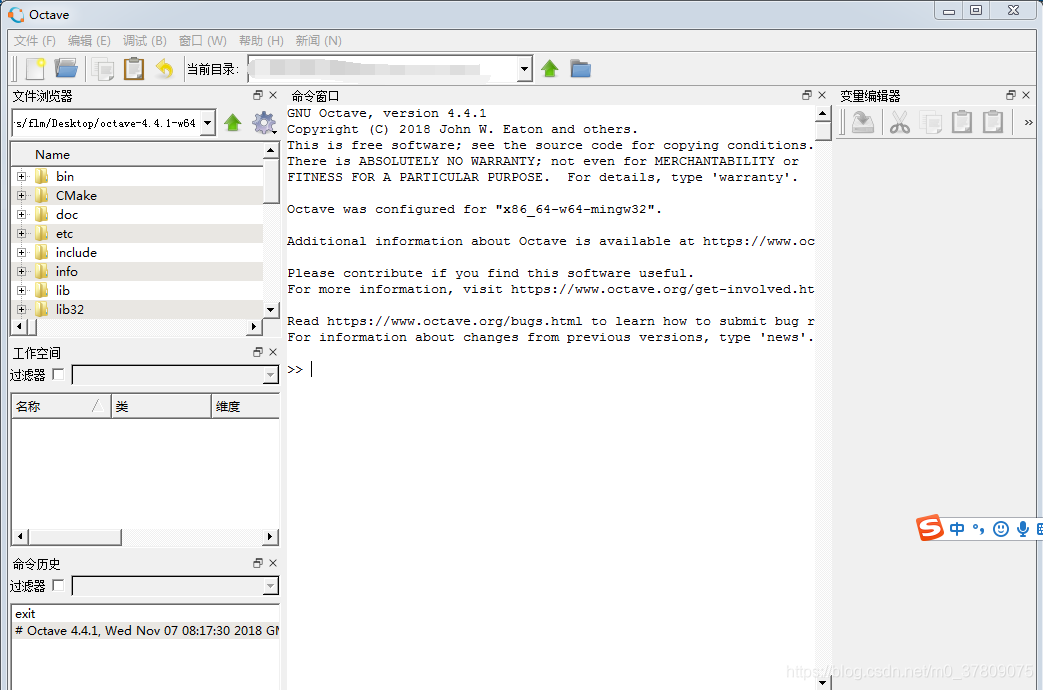Go to parent directory in the file browser
The height and width of the screenshot is (690, 1043).
[x=233, y=122]
